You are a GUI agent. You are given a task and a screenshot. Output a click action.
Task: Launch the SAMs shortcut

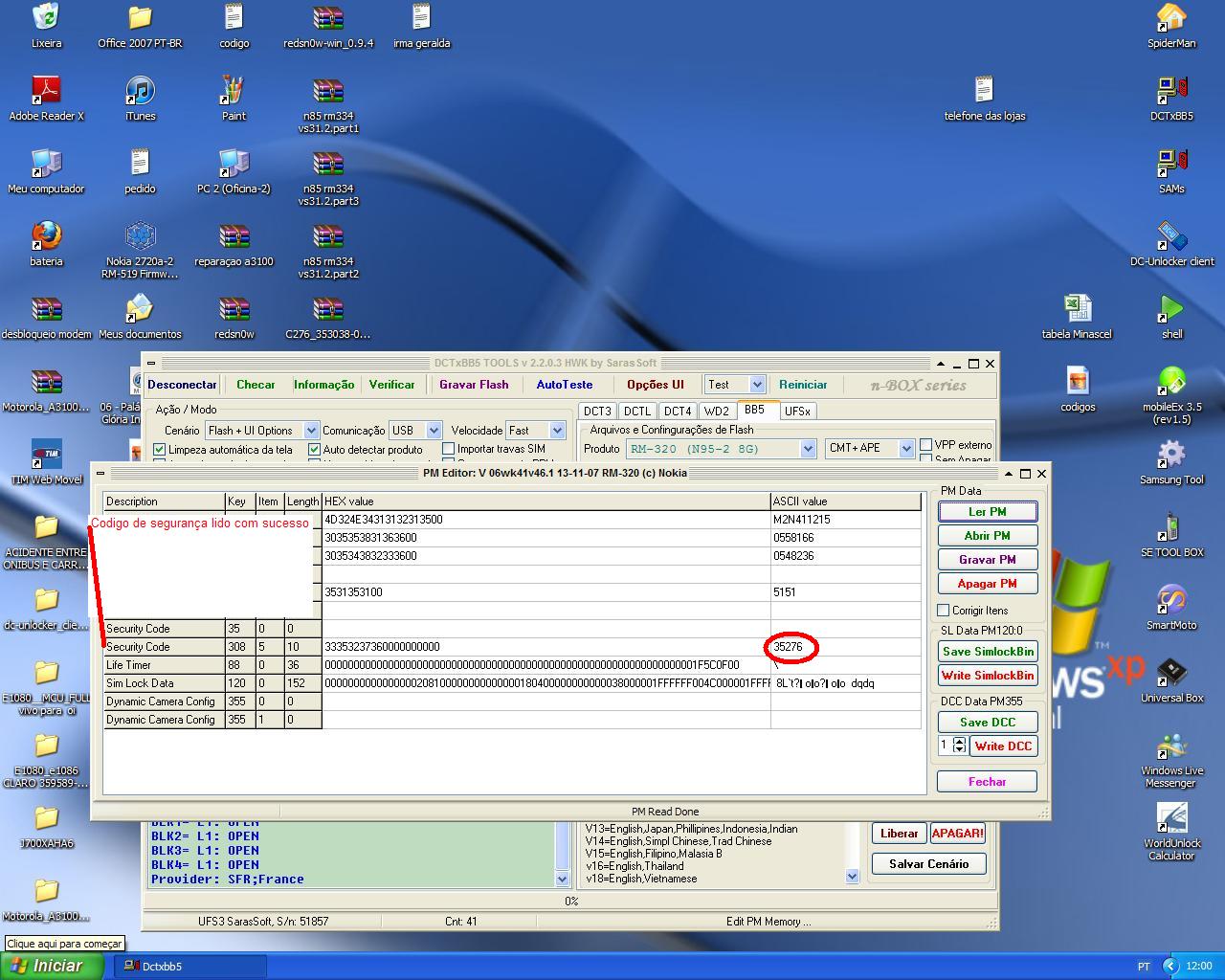1171,171
